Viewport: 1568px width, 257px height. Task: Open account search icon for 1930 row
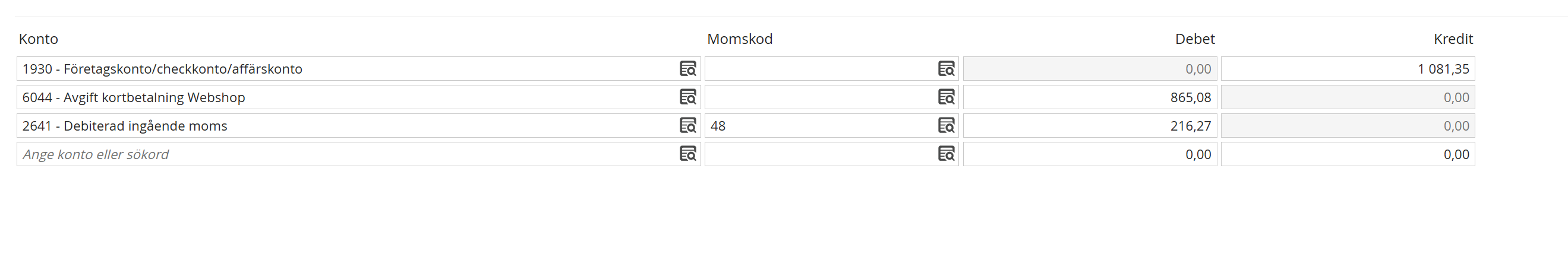click(688, 69)
